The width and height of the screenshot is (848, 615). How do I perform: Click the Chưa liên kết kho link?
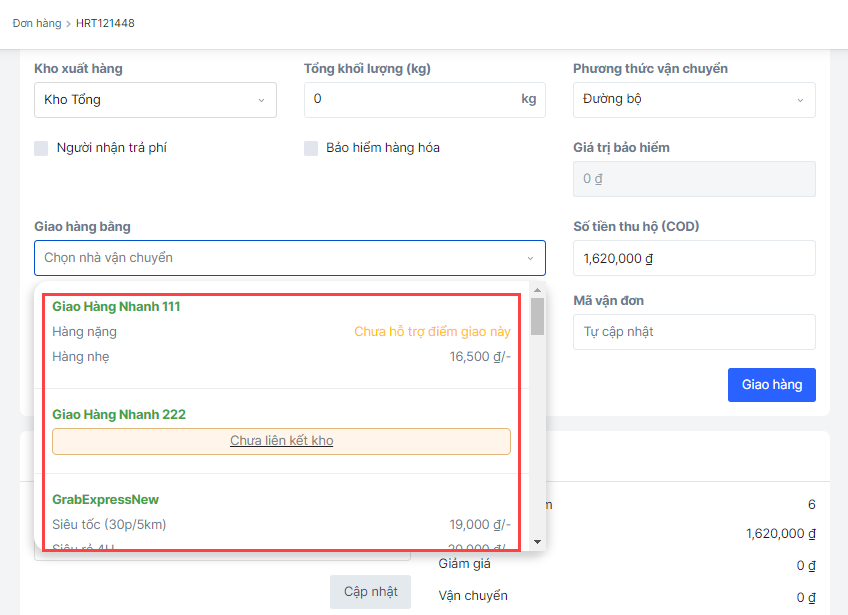click(281, 441)
